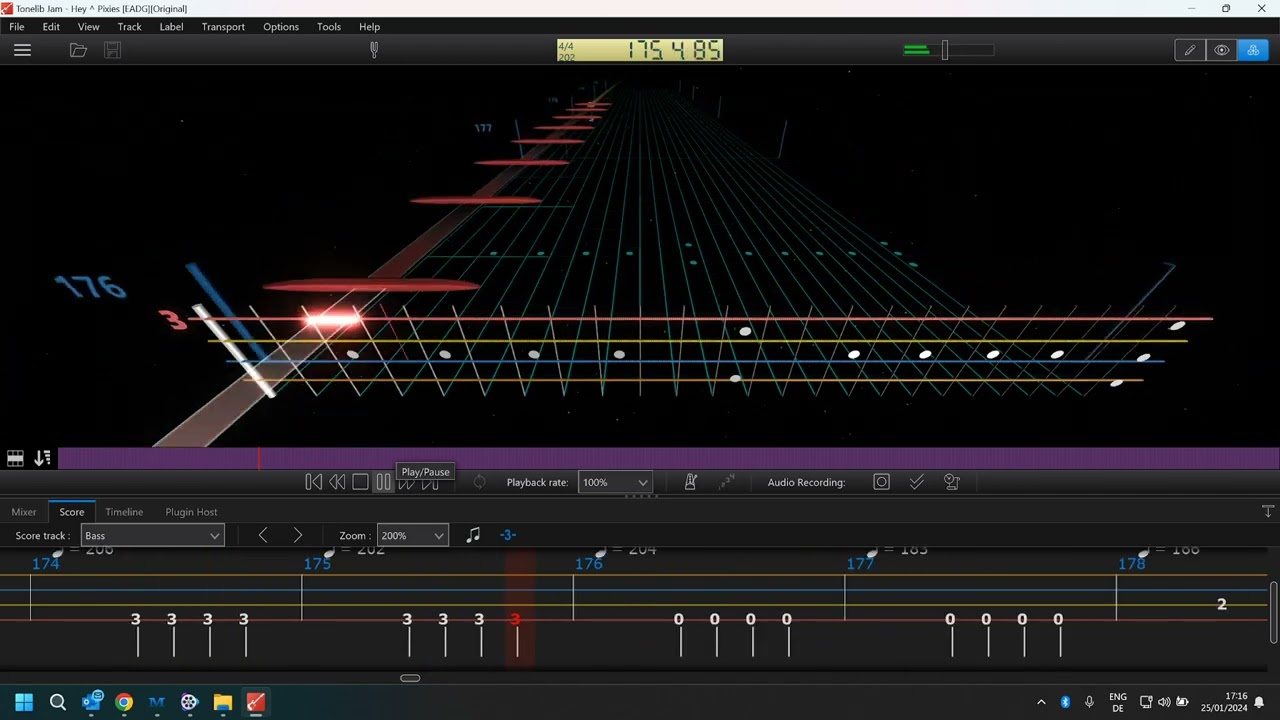The width and height of the screenshot is (1280, 720).
Task: Open File Explorer from the taskbar
Action: pos(223,702)
